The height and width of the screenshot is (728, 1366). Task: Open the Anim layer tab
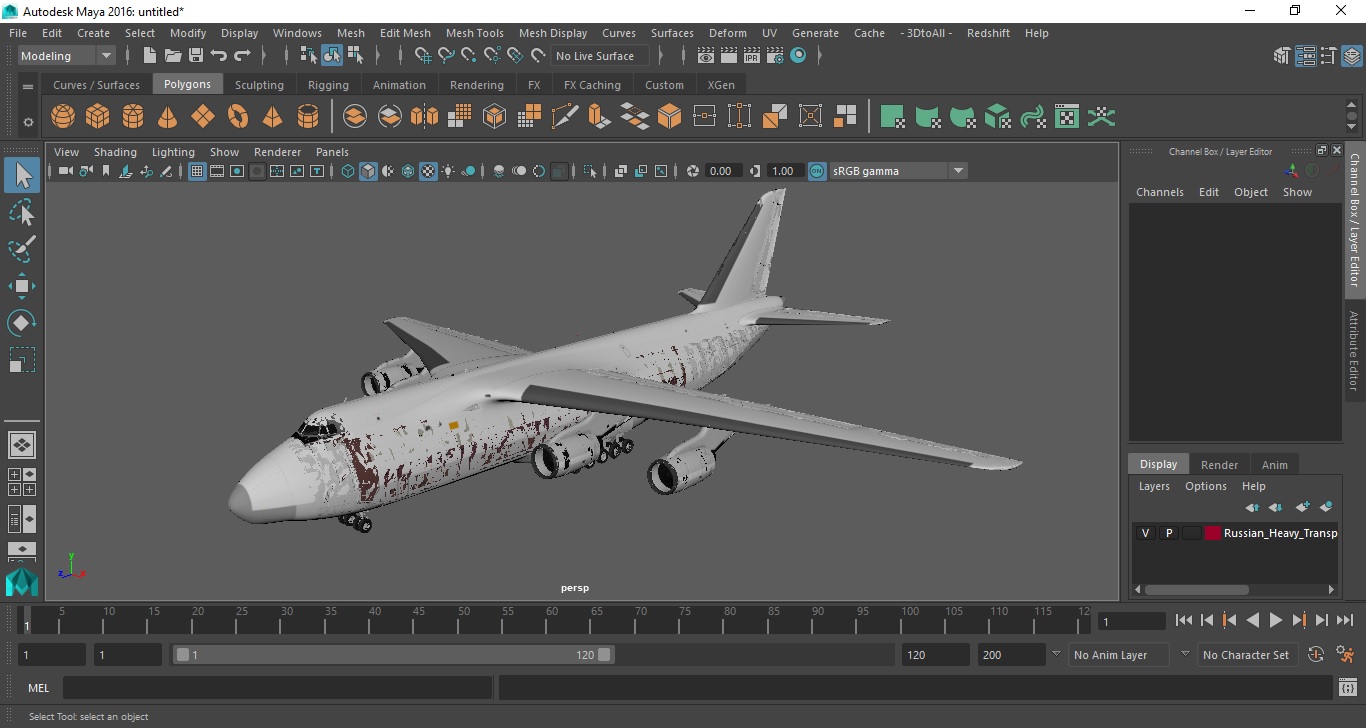click(x=1274, y=464)
